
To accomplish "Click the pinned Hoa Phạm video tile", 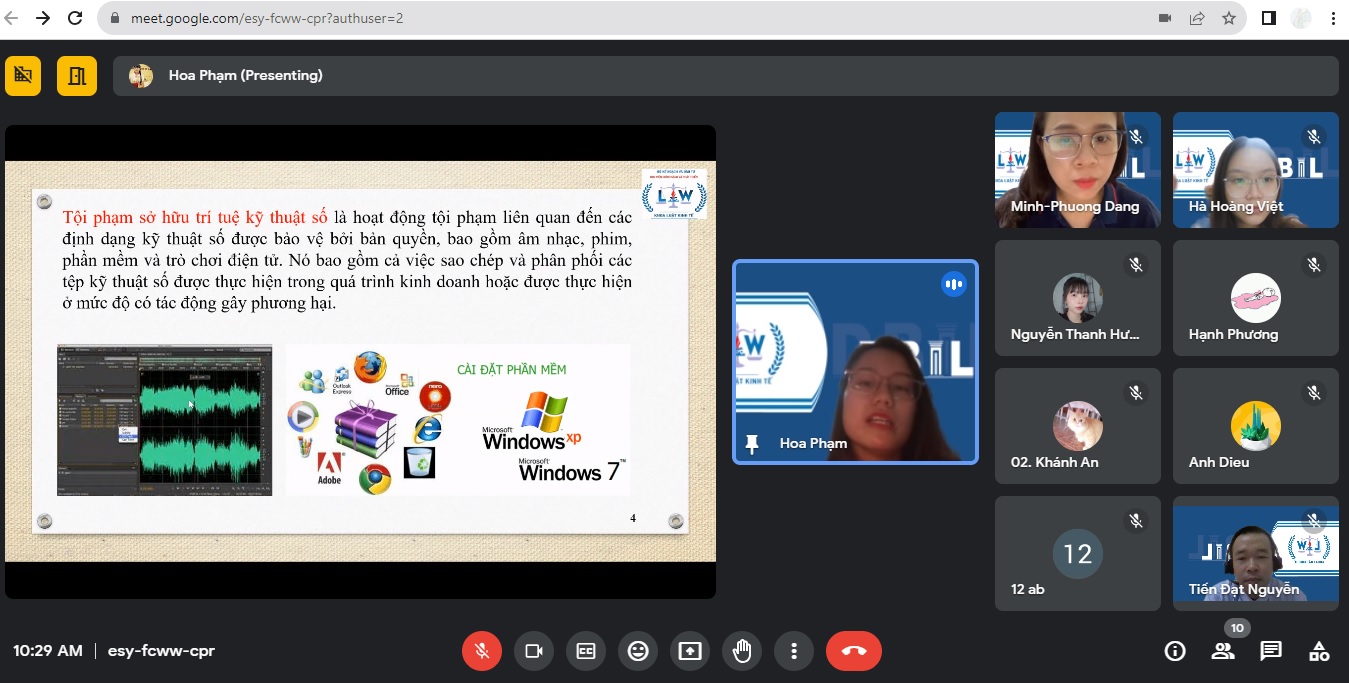I will coord(855,362).
